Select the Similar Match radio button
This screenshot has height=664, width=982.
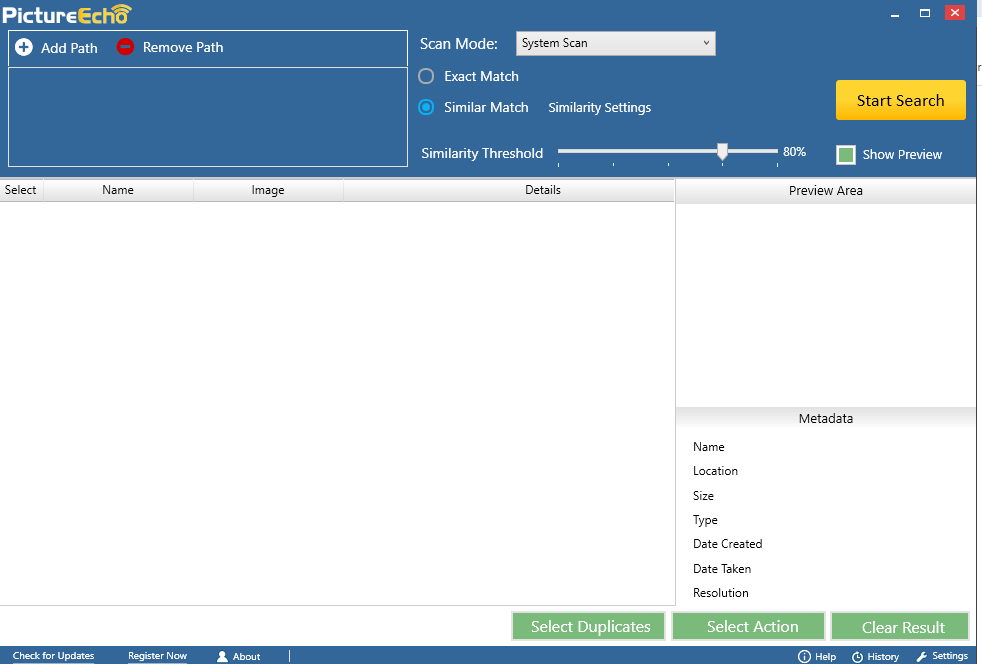tap(426, 107)
